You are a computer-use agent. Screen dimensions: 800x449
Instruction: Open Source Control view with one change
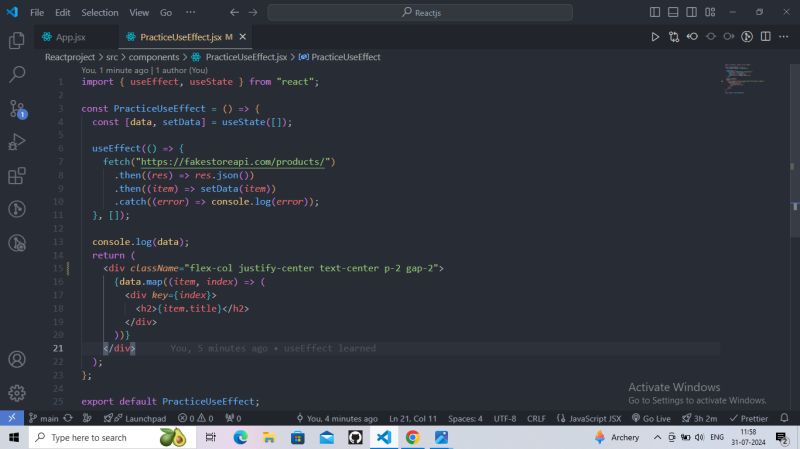coord(17,109)
